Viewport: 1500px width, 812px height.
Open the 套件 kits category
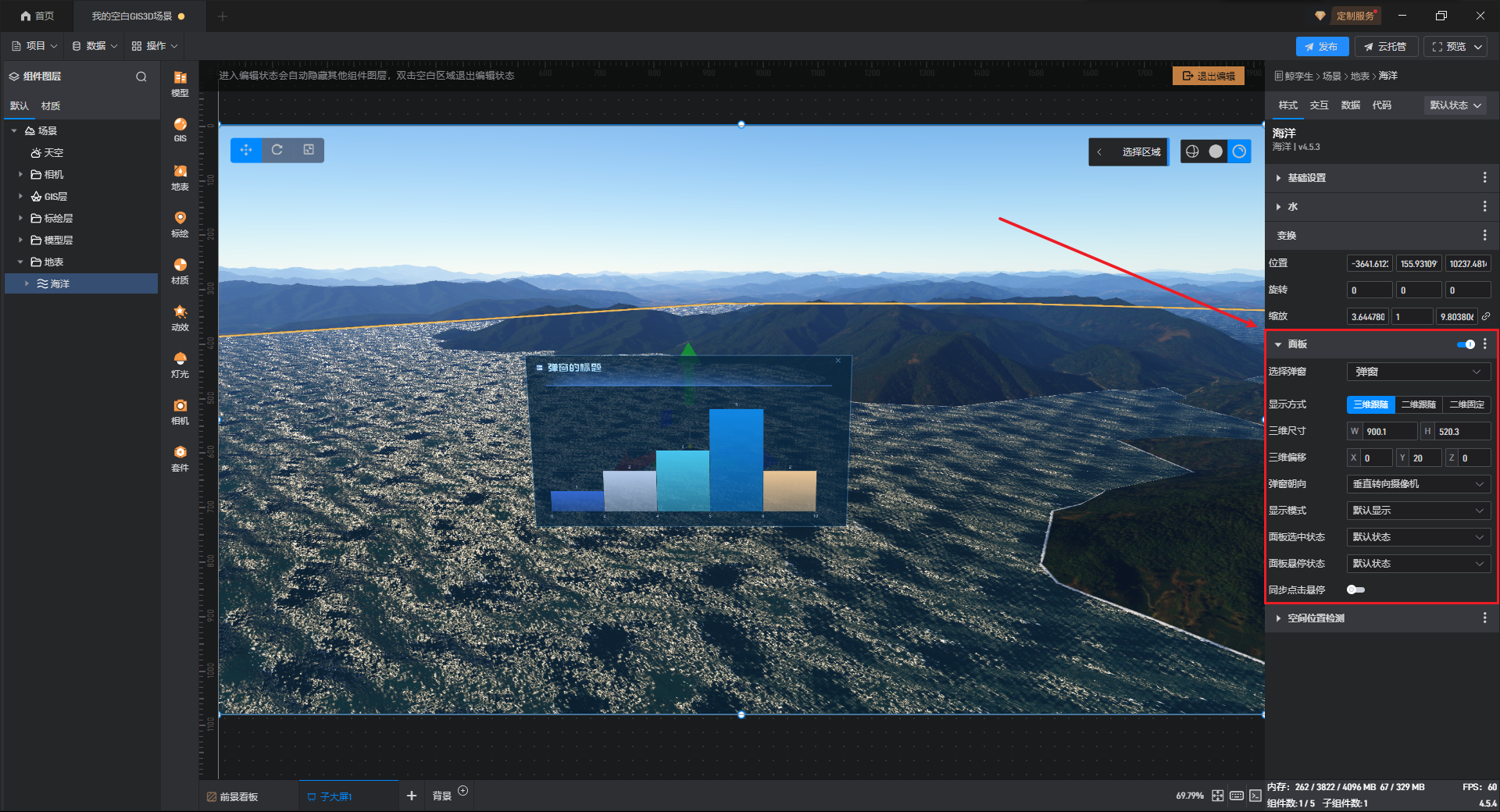click(180, 458)
